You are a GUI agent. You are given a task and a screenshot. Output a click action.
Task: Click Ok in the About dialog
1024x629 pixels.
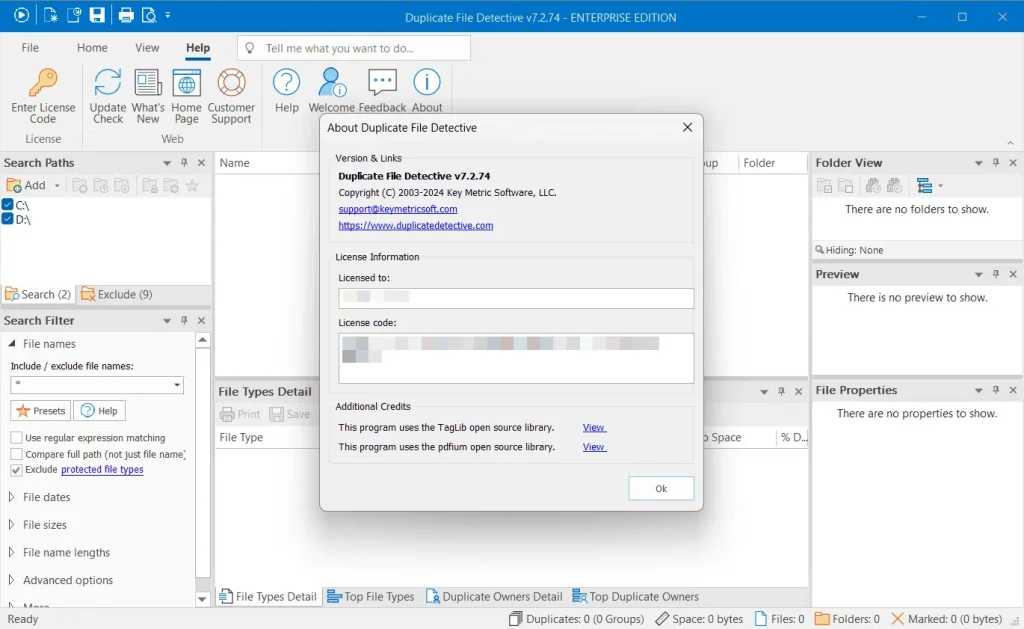[661, 488]
